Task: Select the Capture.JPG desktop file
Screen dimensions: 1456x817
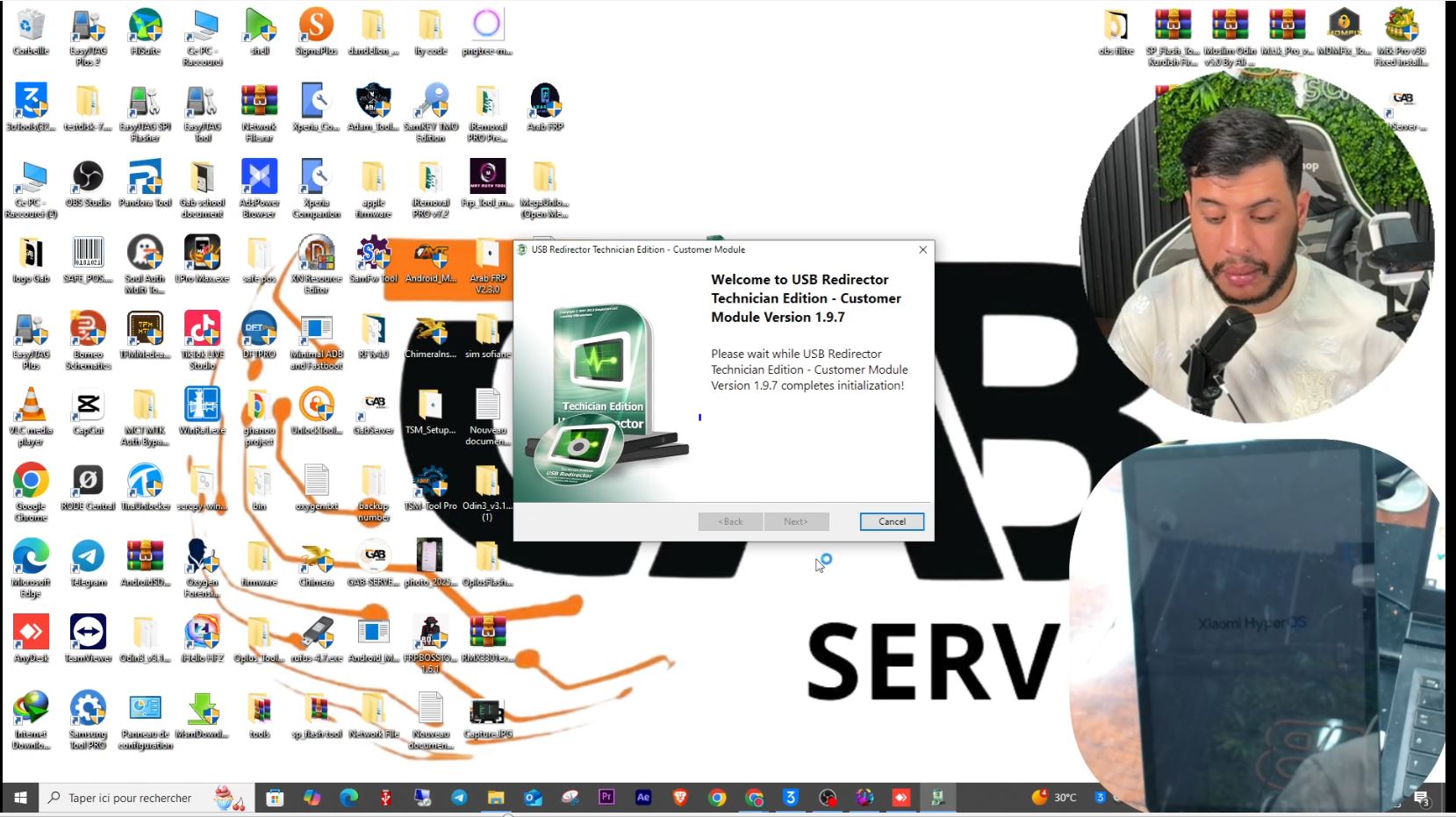Action: click(487, 715)
